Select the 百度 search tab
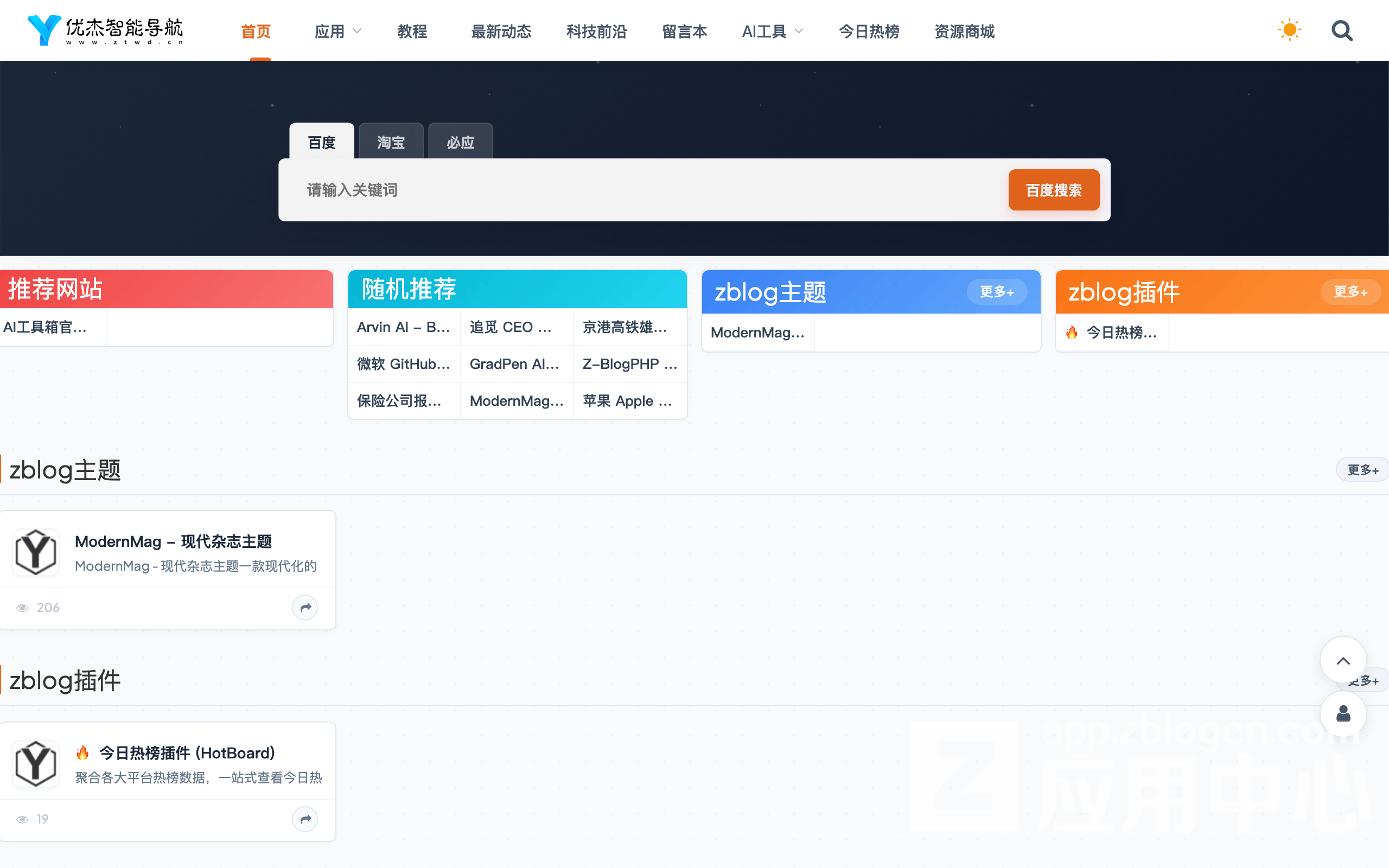Viewport: 1389px width, 868px height. click(x=321, y=141)
